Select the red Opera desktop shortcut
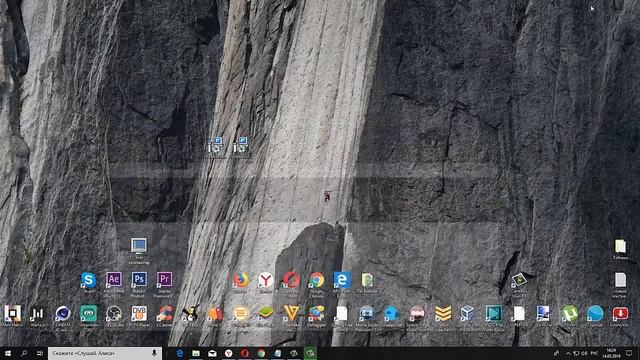640x360 pixels. coord(291,280)
